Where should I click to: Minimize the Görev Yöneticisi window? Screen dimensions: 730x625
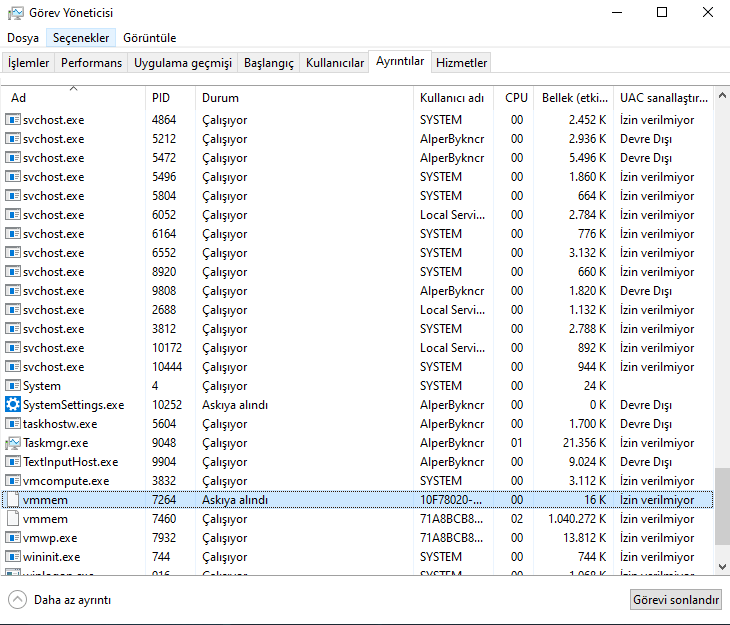point(617,13)
